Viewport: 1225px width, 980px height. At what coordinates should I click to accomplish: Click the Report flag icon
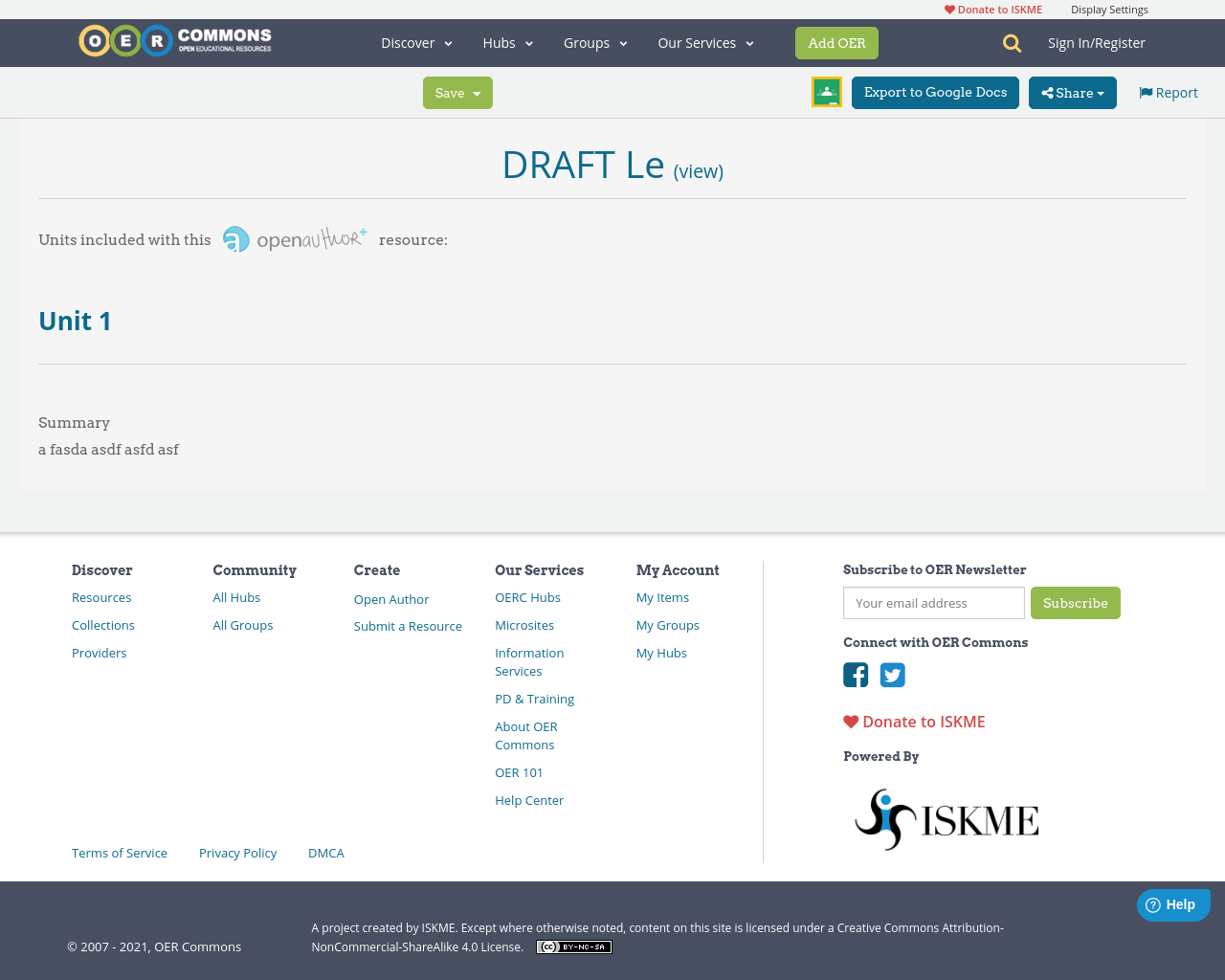pyautogui.click(x=1145, y=91)
